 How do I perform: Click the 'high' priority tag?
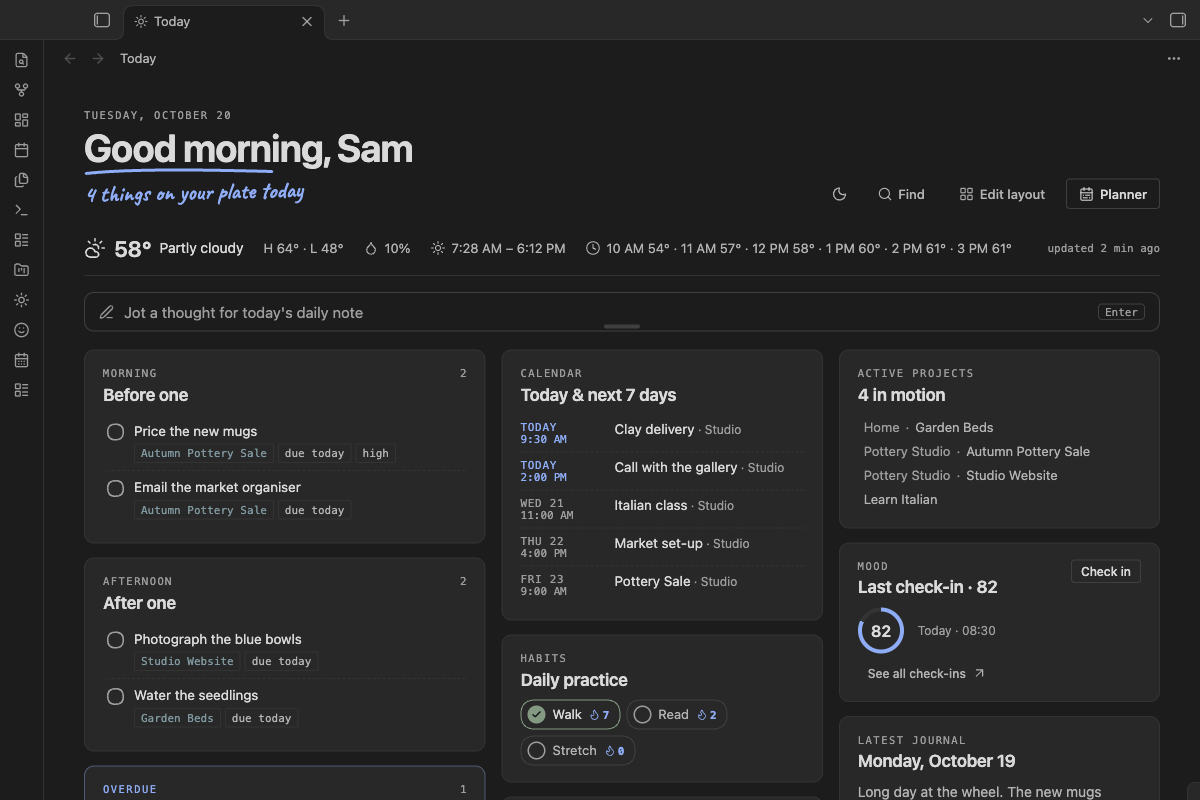coord(376,453)
